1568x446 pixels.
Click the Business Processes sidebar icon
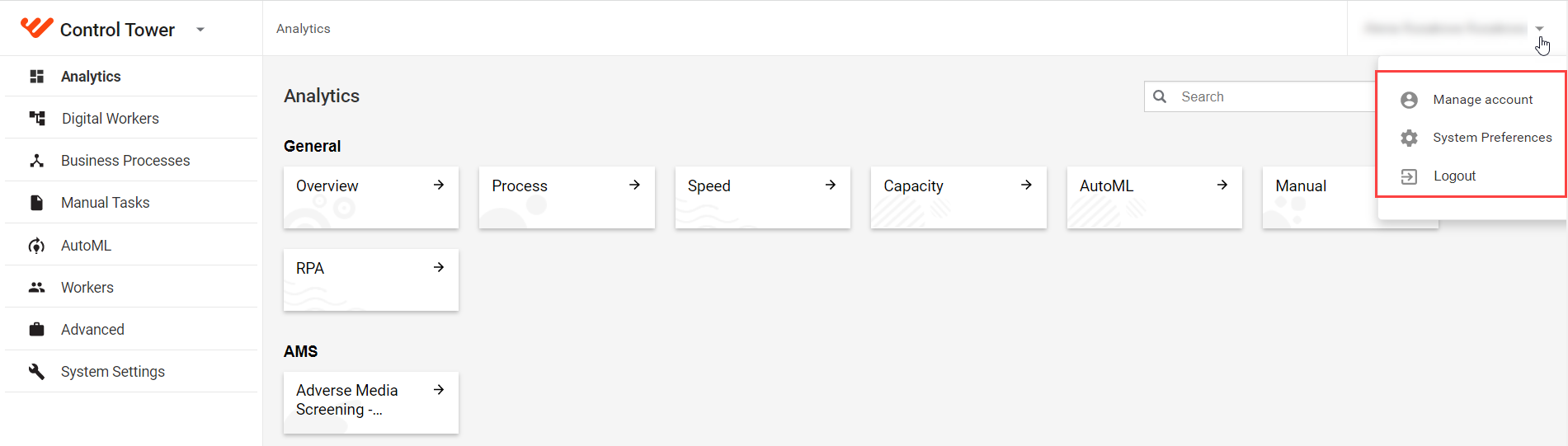pyautogui.click(x=36, y=161)
